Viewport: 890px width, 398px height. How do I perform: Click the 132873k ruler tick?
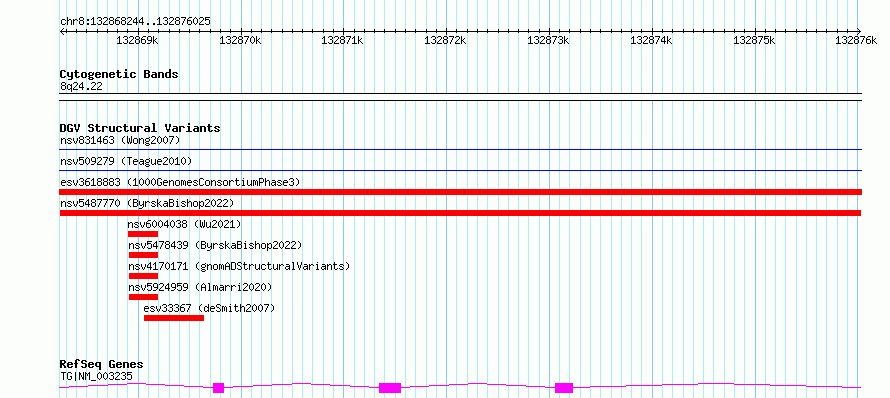click(x=549, y=40)
